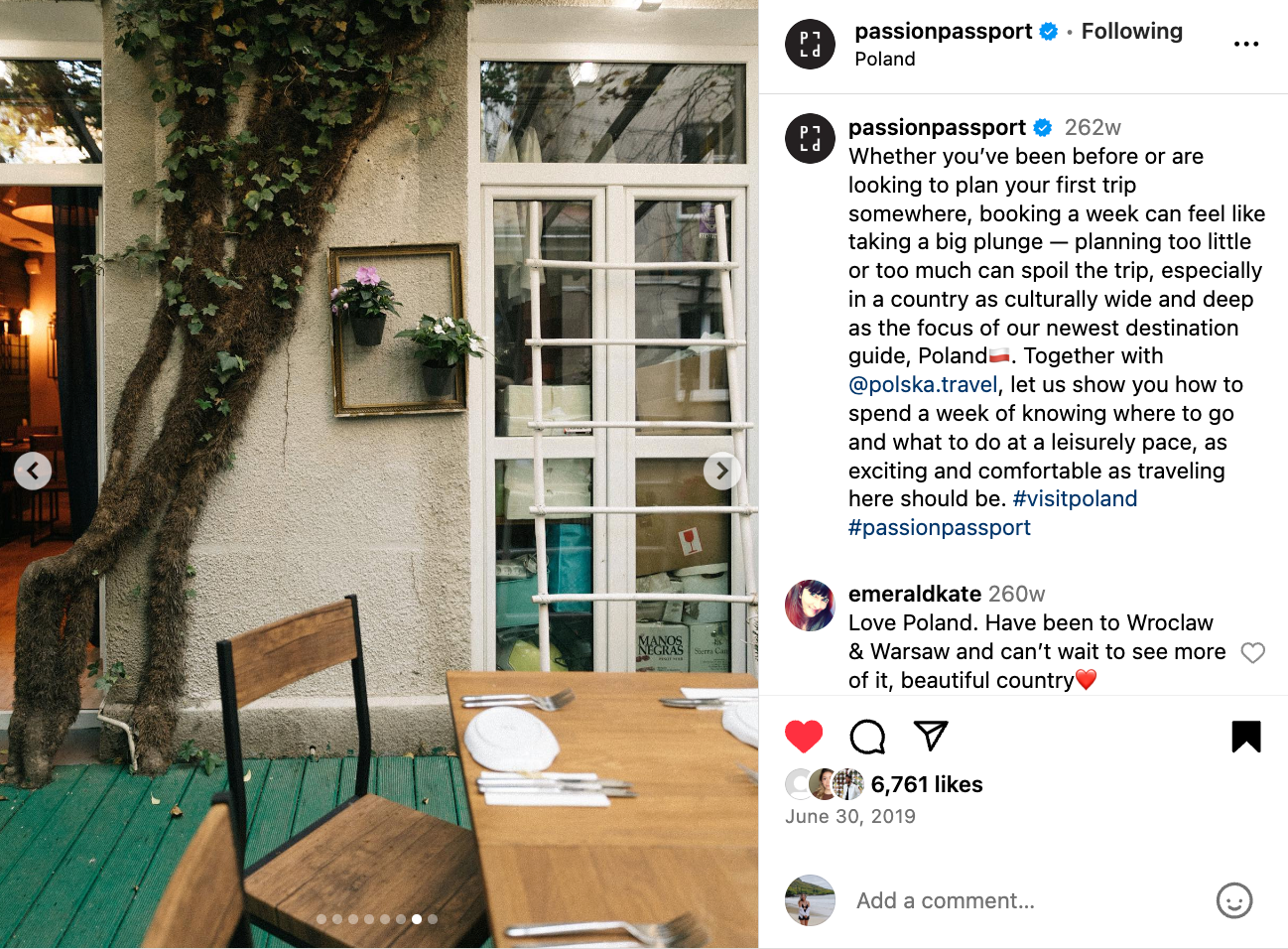Viewport: 1288px width, 949px height.
Task: Click the passionpassport caption avatar icon
Action: click(810, 138)
